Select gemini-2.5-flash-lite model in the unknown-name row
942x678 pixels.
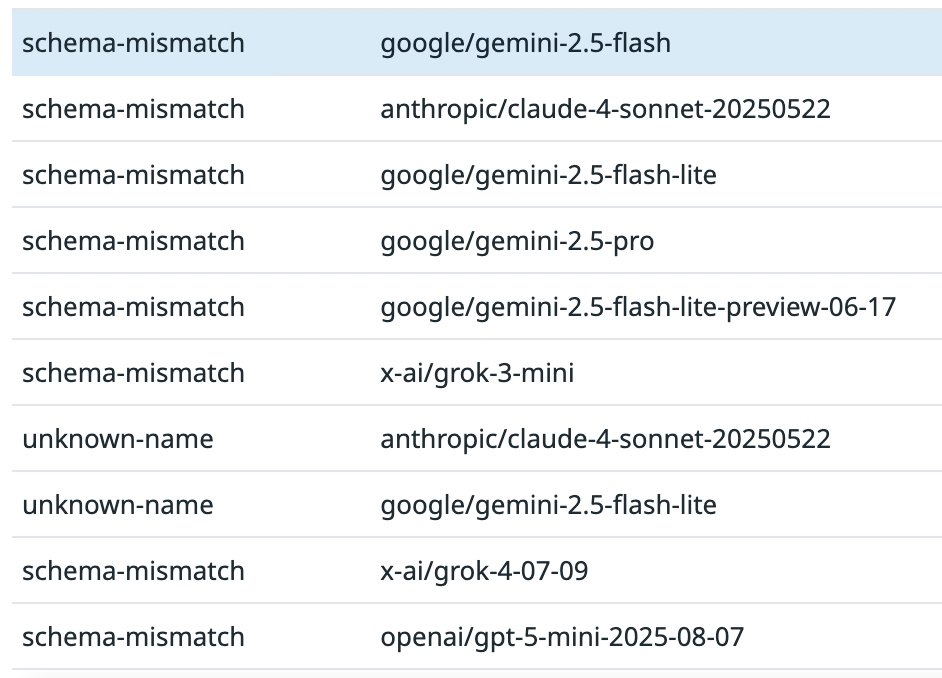548,504
